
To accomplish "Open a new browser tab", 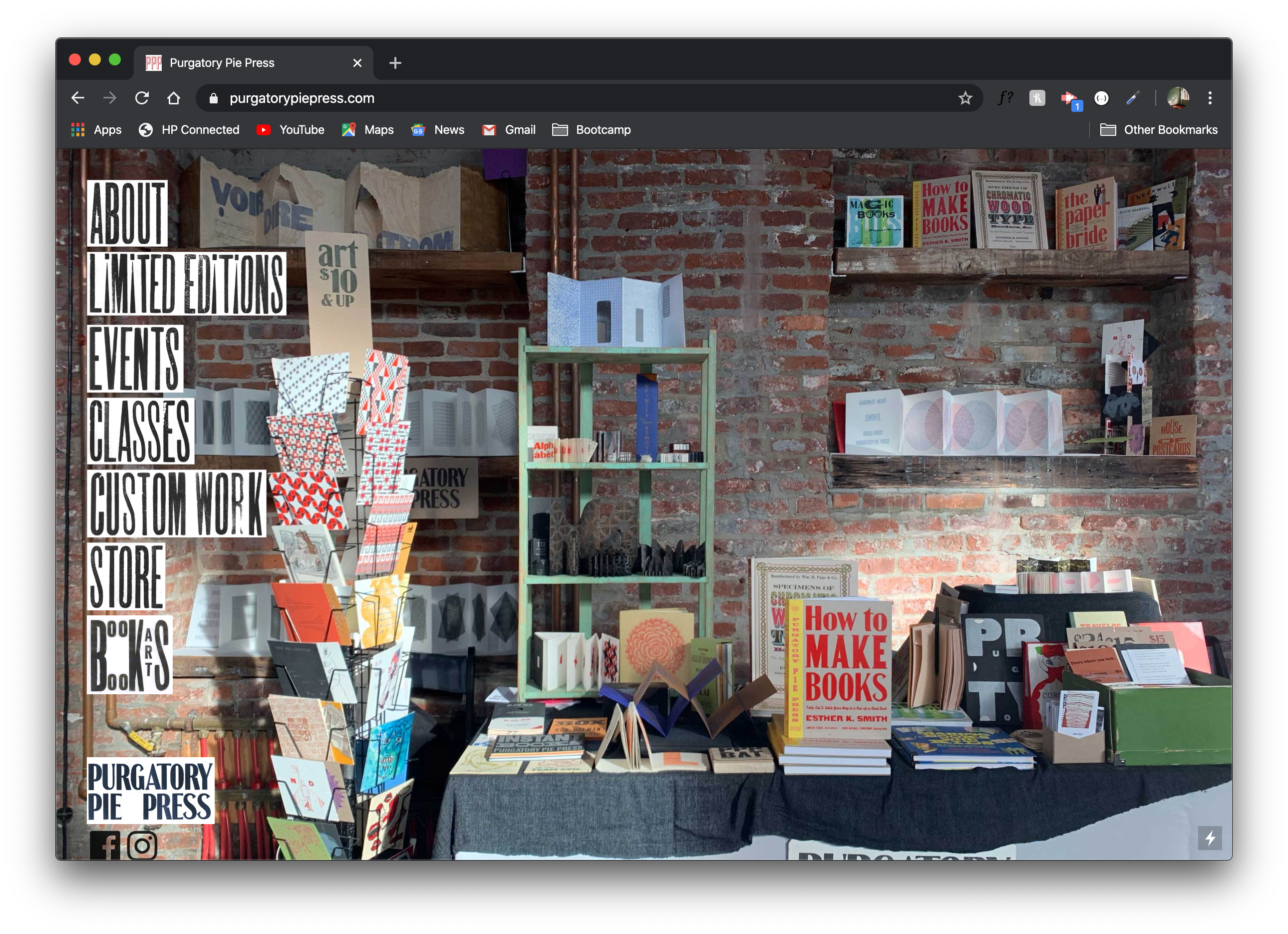I will pos(395,62).
